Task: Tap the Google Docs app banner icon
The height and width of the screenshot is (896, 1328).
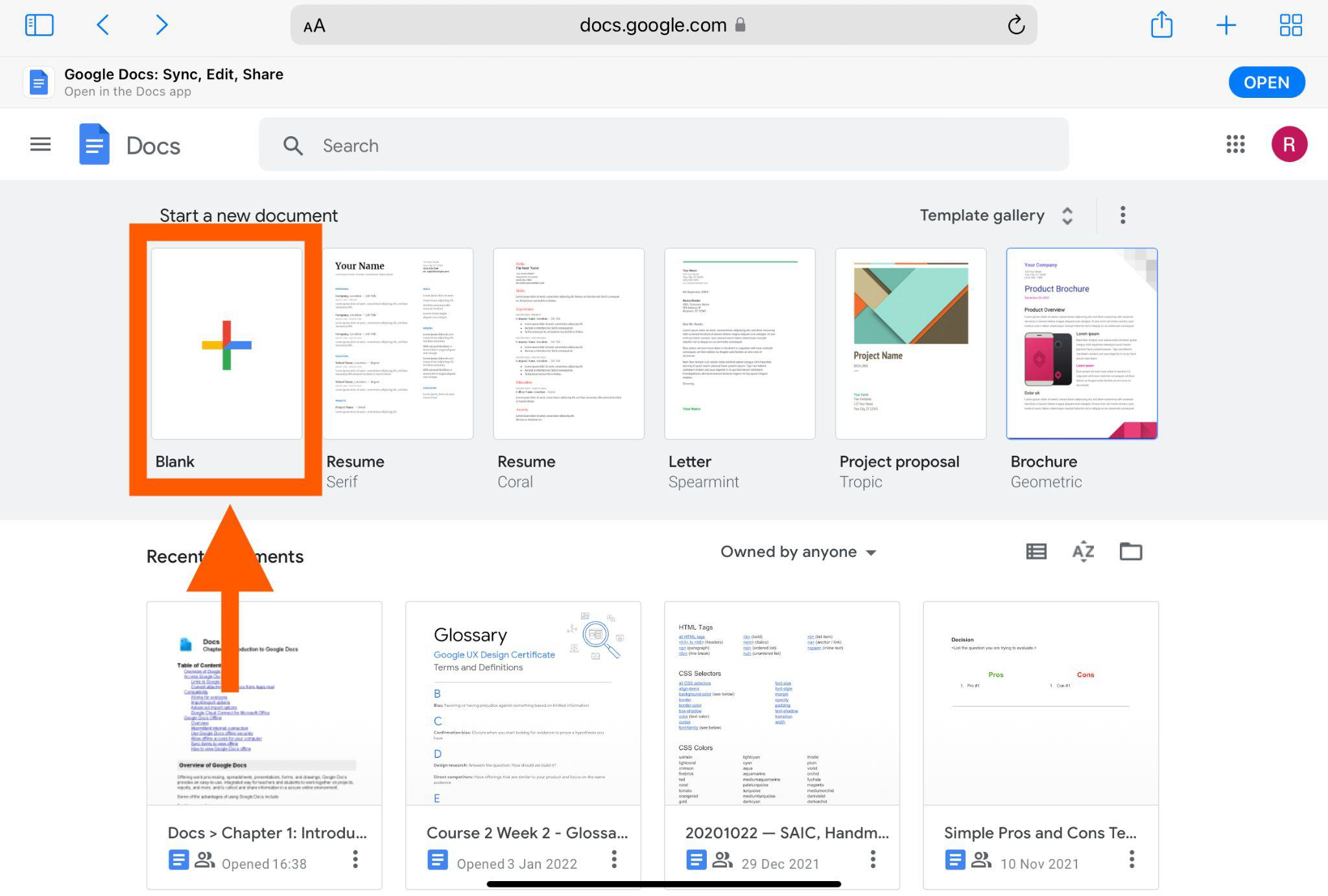Action: [x=39, y=82]
